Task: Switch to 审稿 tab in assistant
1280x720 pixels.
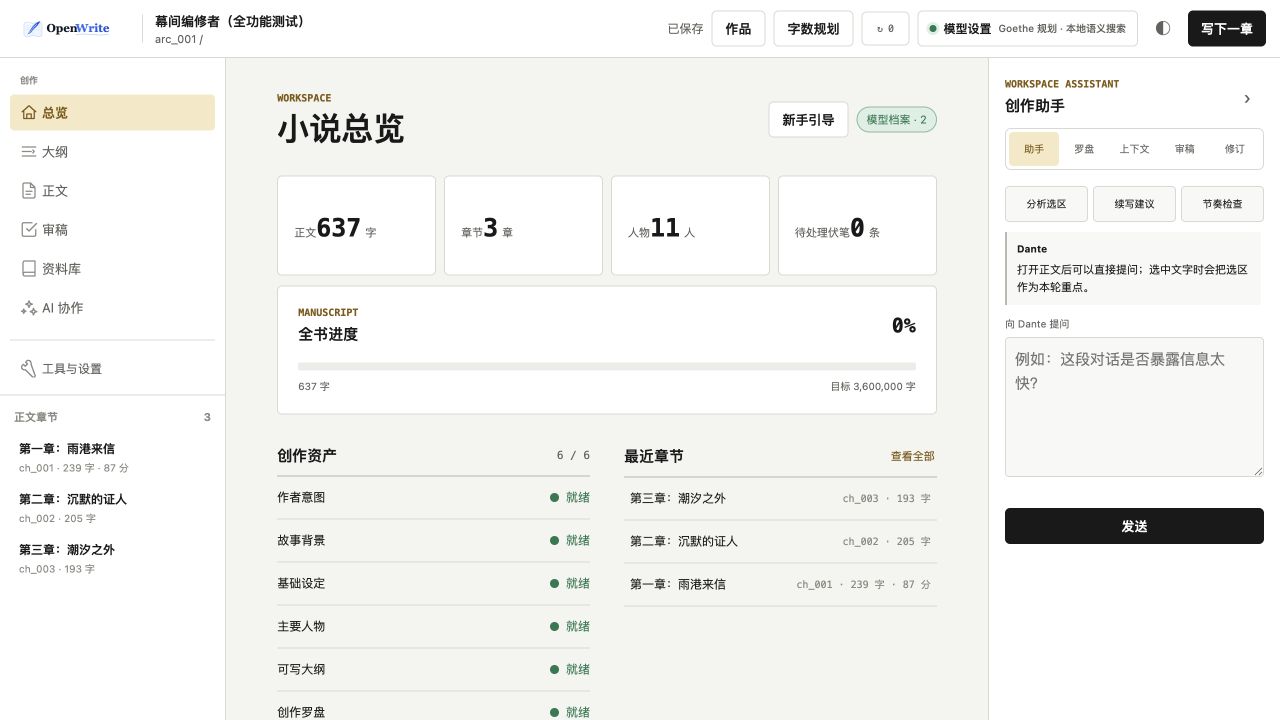Action: click(1184, 149)
